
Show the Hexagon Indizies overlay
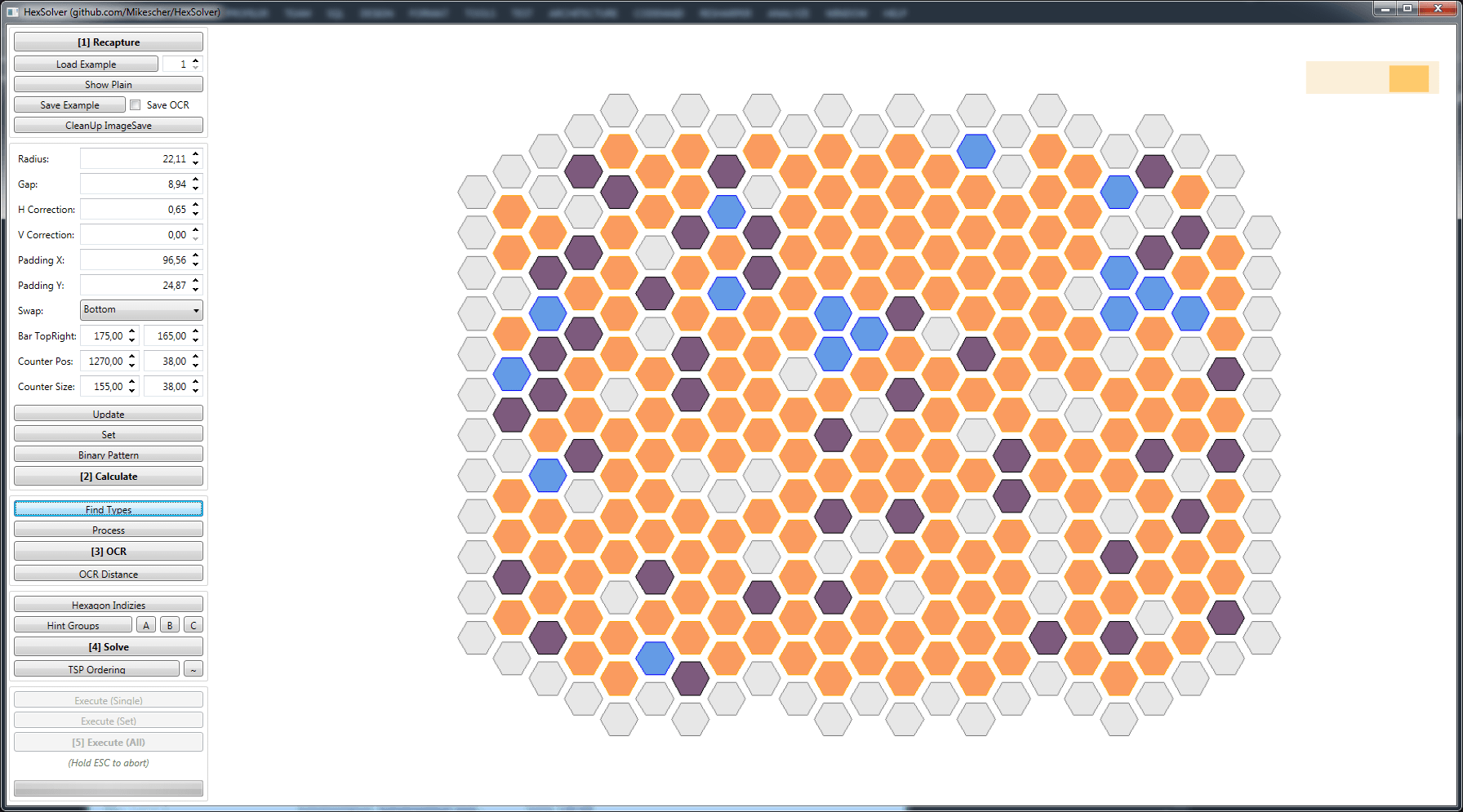tap(109, 605)
